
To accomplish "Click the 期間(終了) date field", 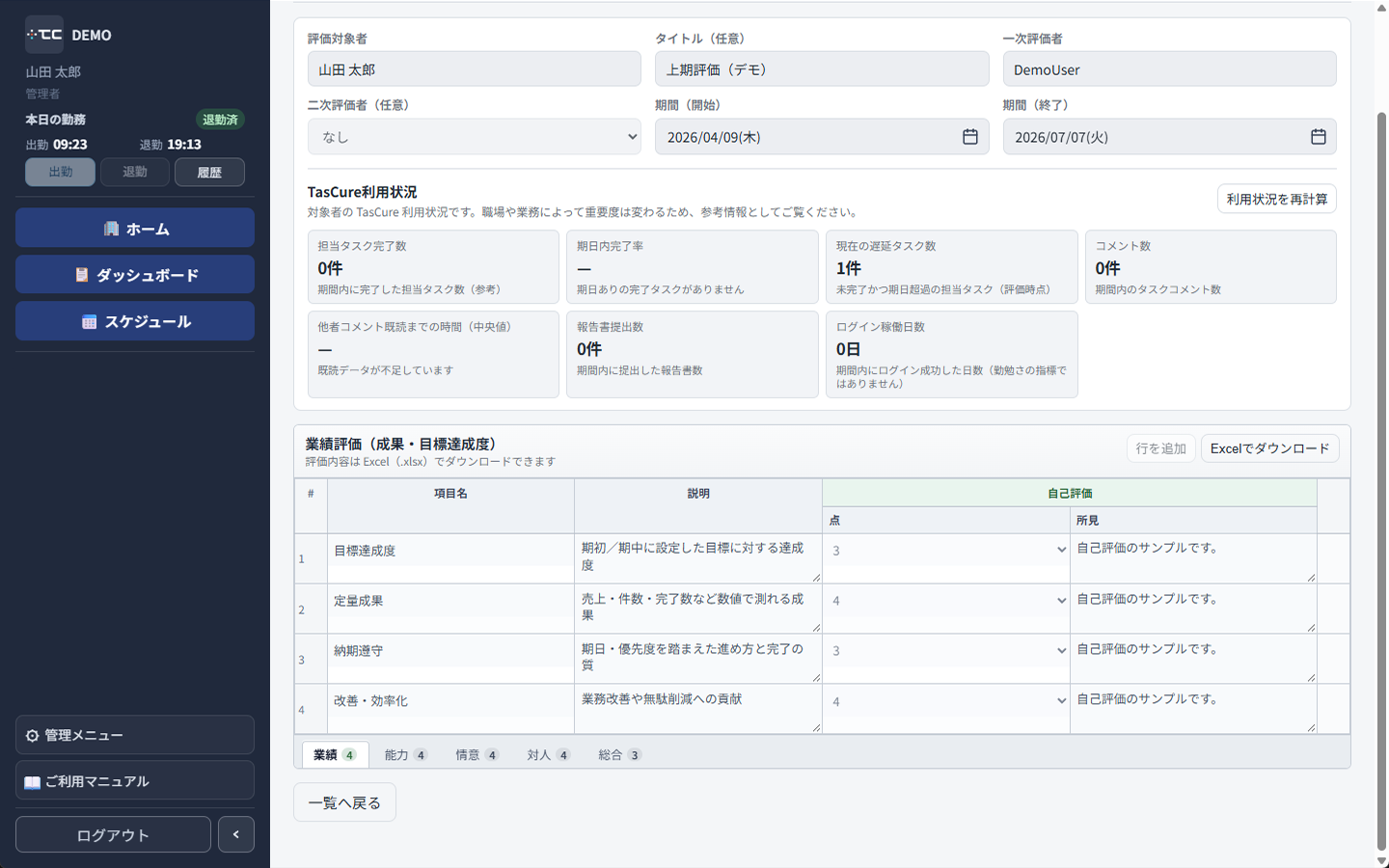I will [x=1170, y=137].
